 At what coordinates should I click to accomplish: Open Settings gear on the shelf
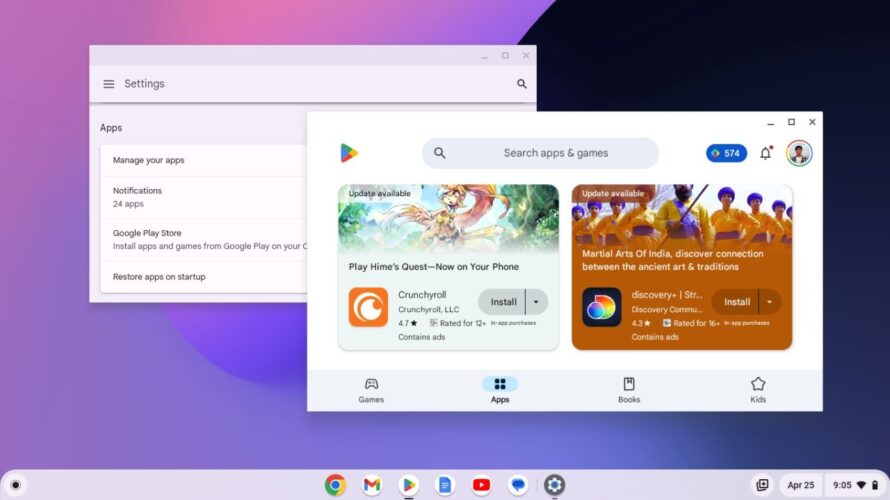tap(555, 485)
